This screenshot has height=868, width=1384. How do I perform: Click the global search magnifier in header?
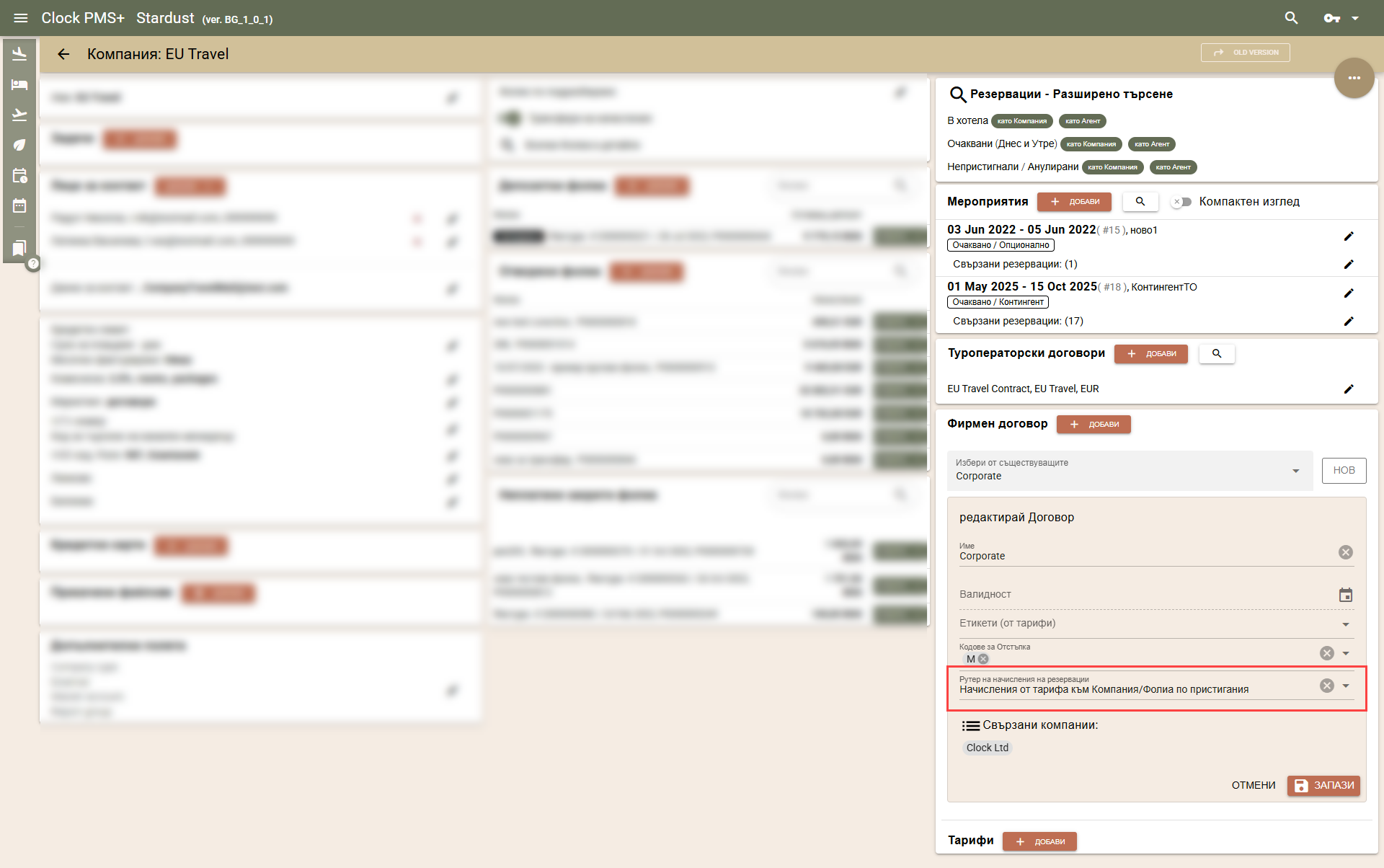tap(1291, 18)
